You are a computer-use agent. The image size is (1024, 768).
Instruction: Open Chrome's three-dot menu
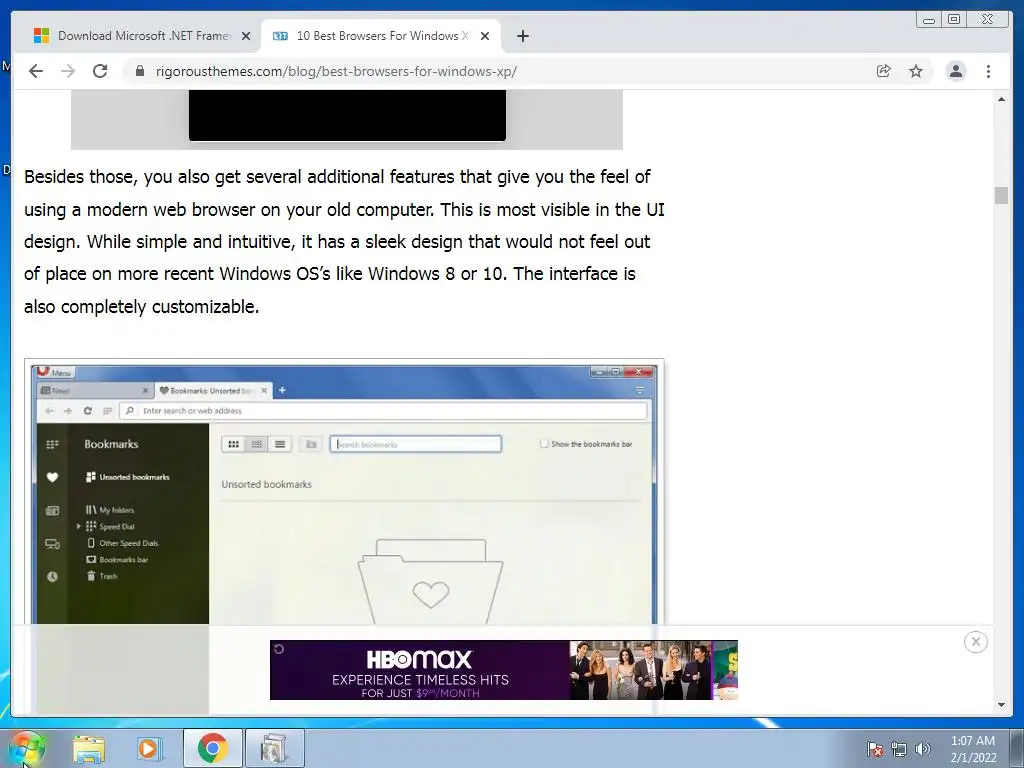click(988, 71)
